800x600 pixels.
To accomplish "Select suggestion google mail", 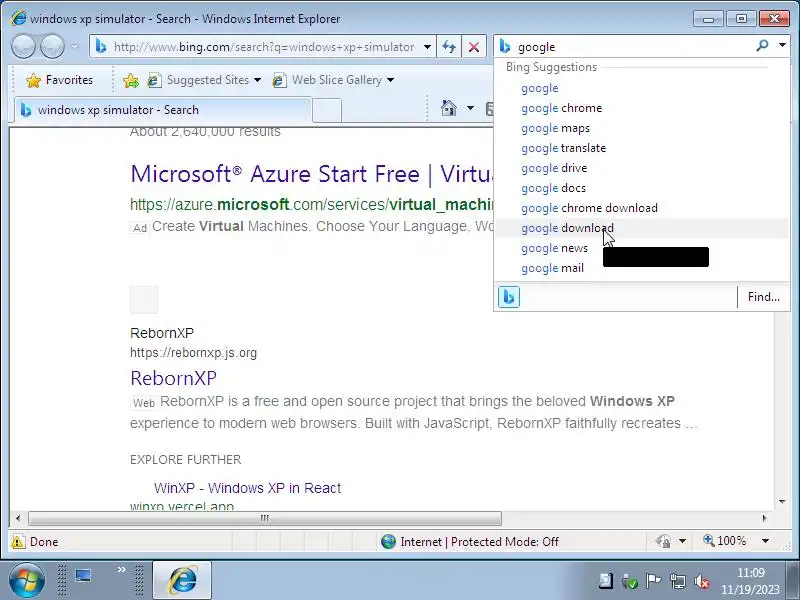I will coord(641,268).
